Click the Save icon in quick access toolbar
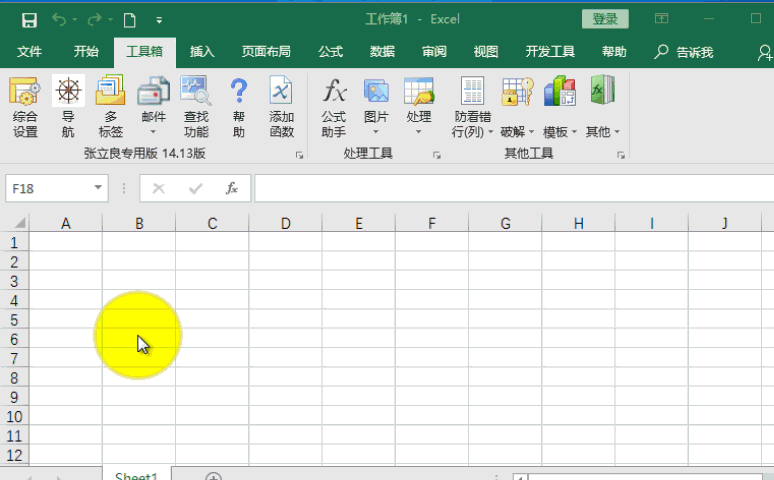Viewport: 774px width, 480px height. pyautogui.click(x=29, y=20)
